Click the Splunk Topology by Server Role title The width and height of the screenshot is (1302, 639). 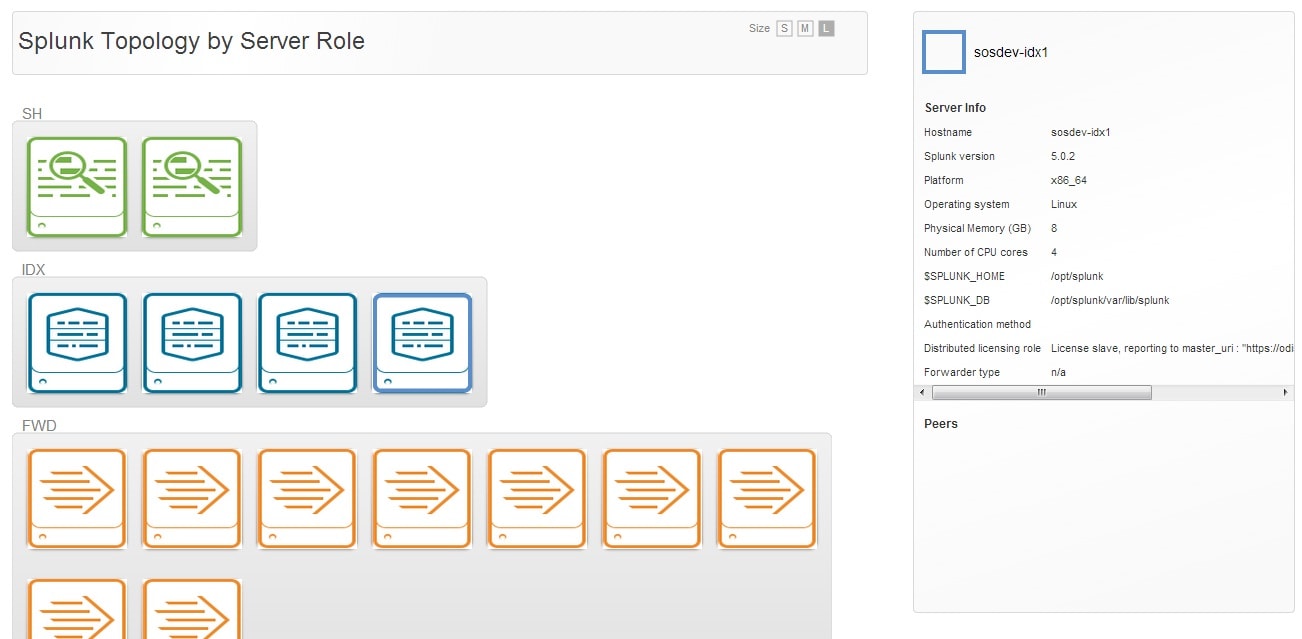[x=191, y=41]
